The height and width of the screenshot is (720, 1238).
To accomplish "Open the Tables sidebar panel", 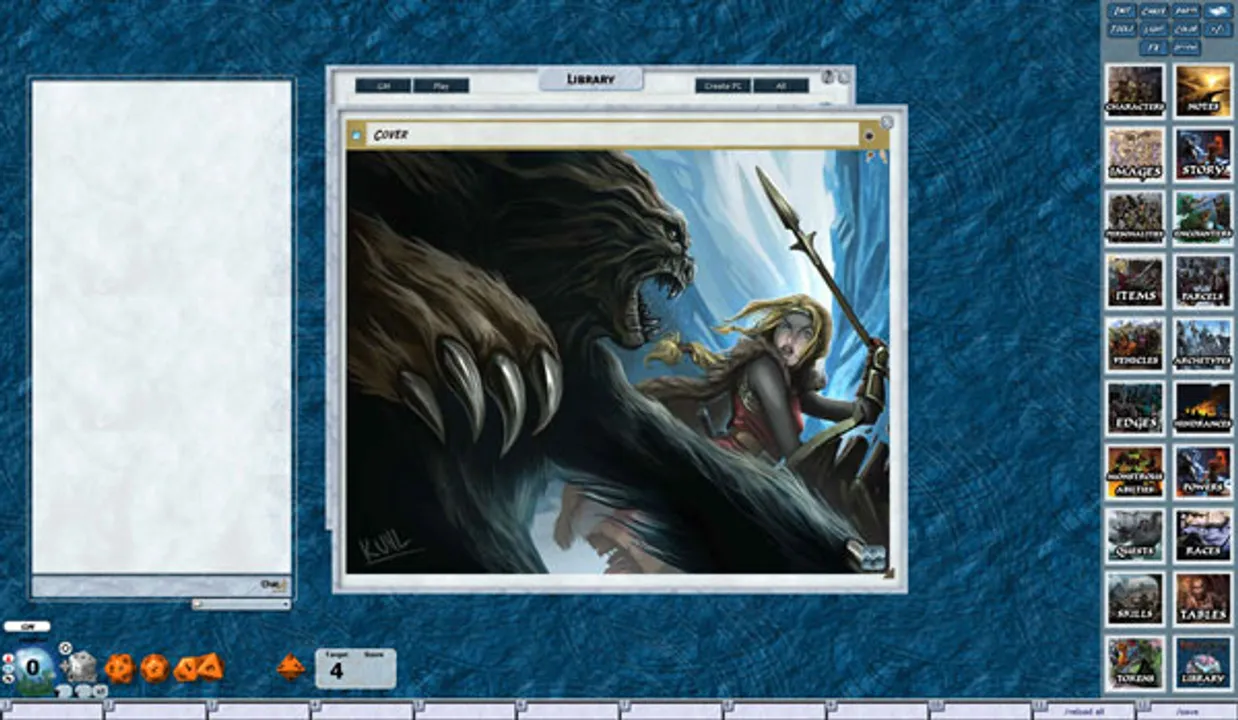I will pyautogui.click(x=1203, y=598).
